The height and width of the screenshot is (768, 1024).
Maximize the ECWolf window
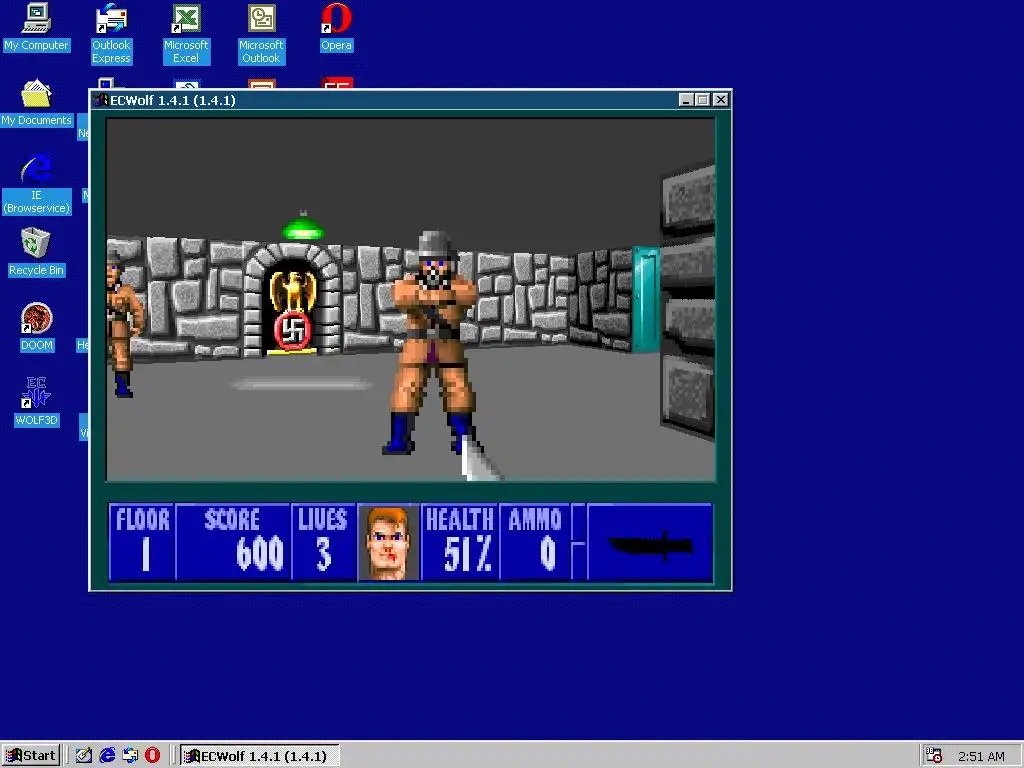(703, 100)
